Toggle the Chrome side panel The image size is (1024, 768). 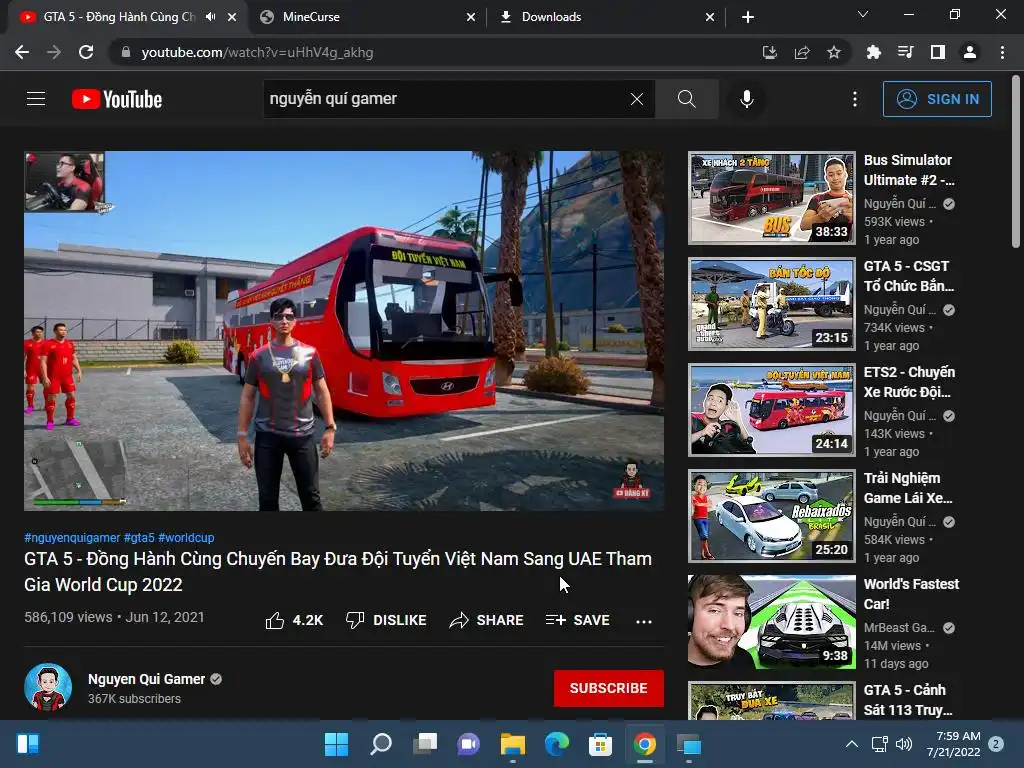click(938, 52)
